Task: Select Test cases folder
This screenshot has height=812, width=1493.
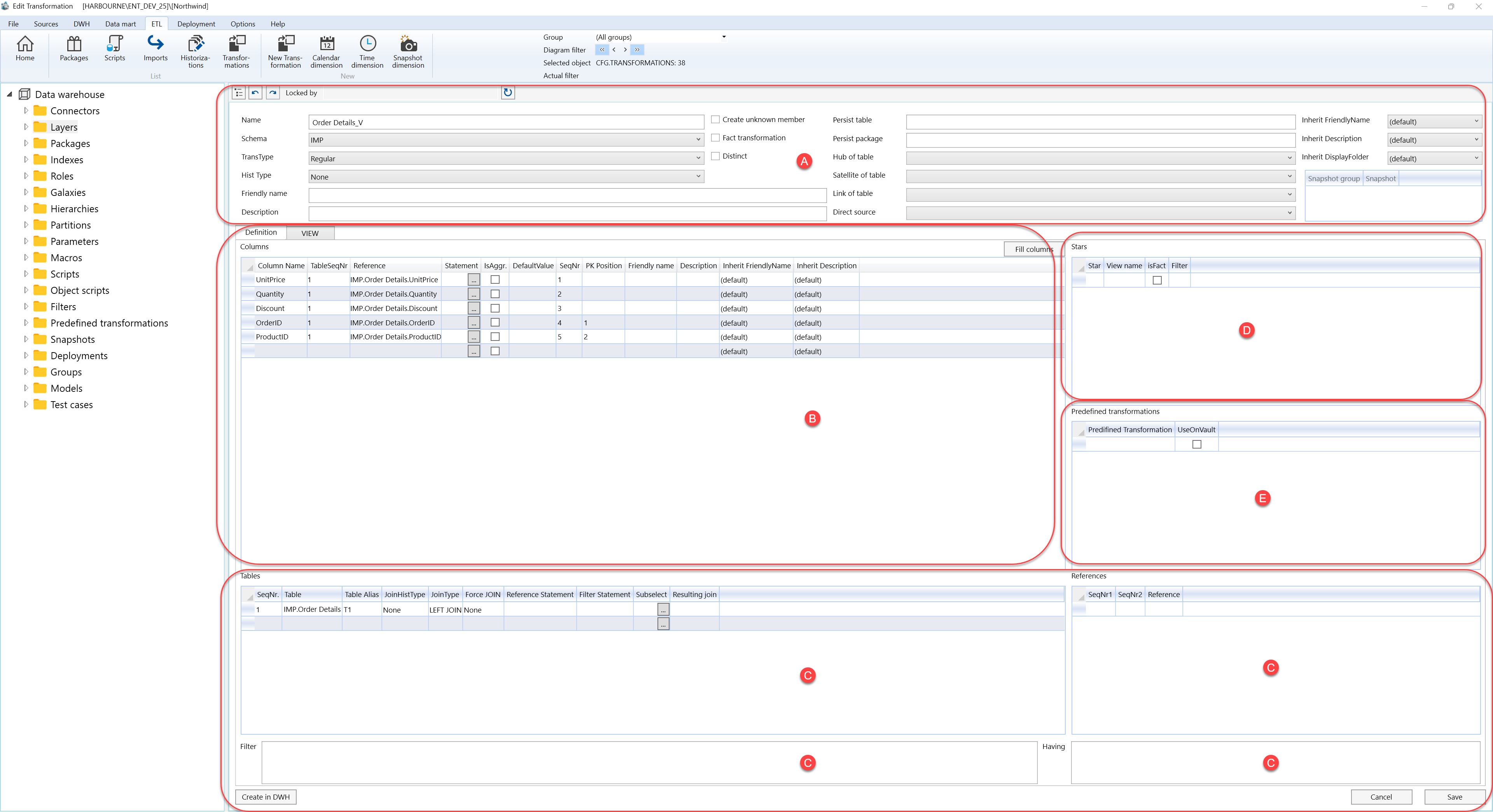Action: (x=71, y=405)
